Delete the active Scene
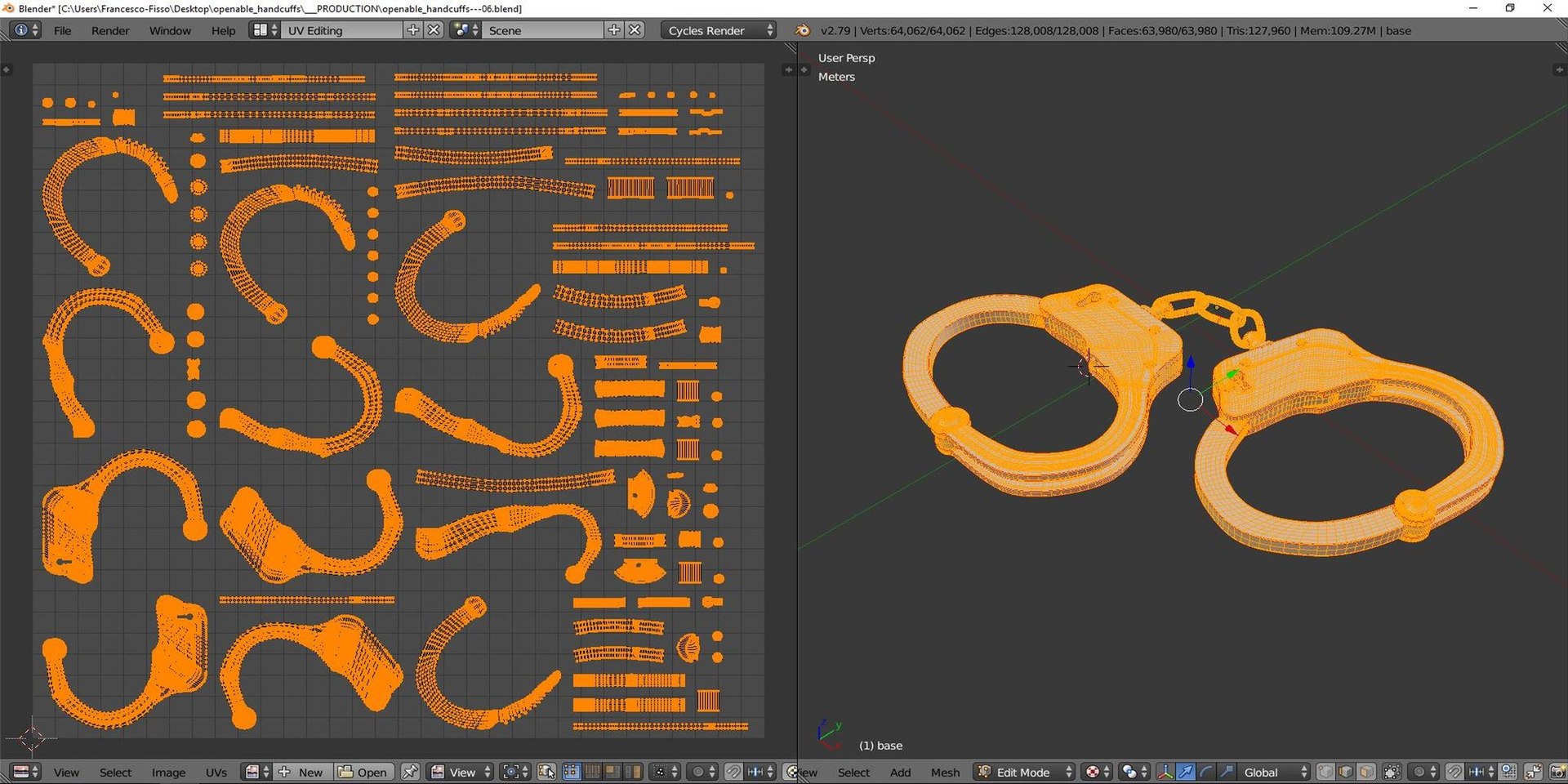This screenshot has height=784, width=1568. [635, 30]
